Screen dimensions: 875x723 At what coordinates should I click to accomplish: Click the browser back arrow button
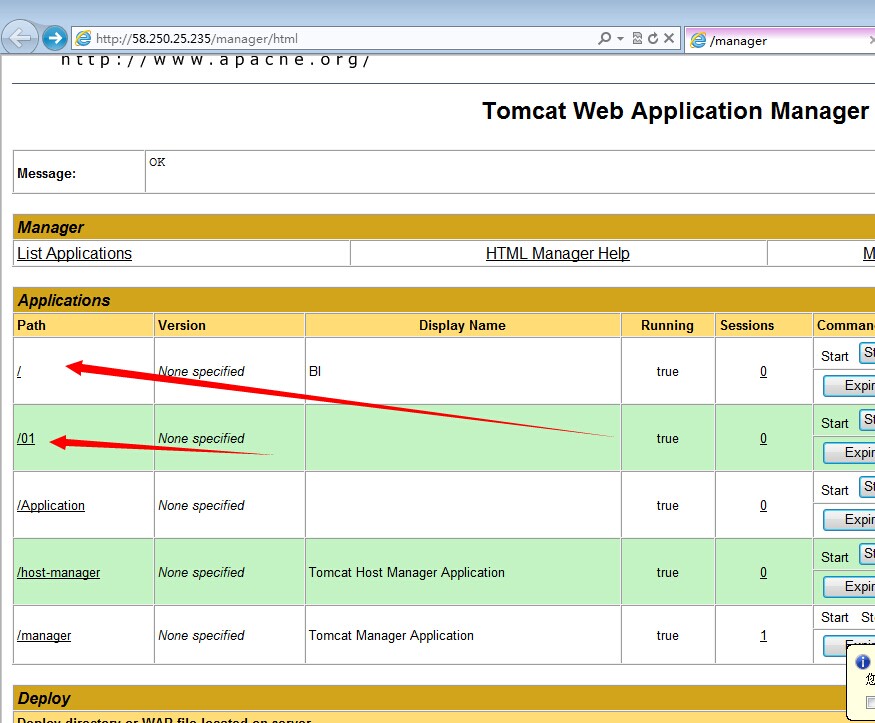[20, 38]
